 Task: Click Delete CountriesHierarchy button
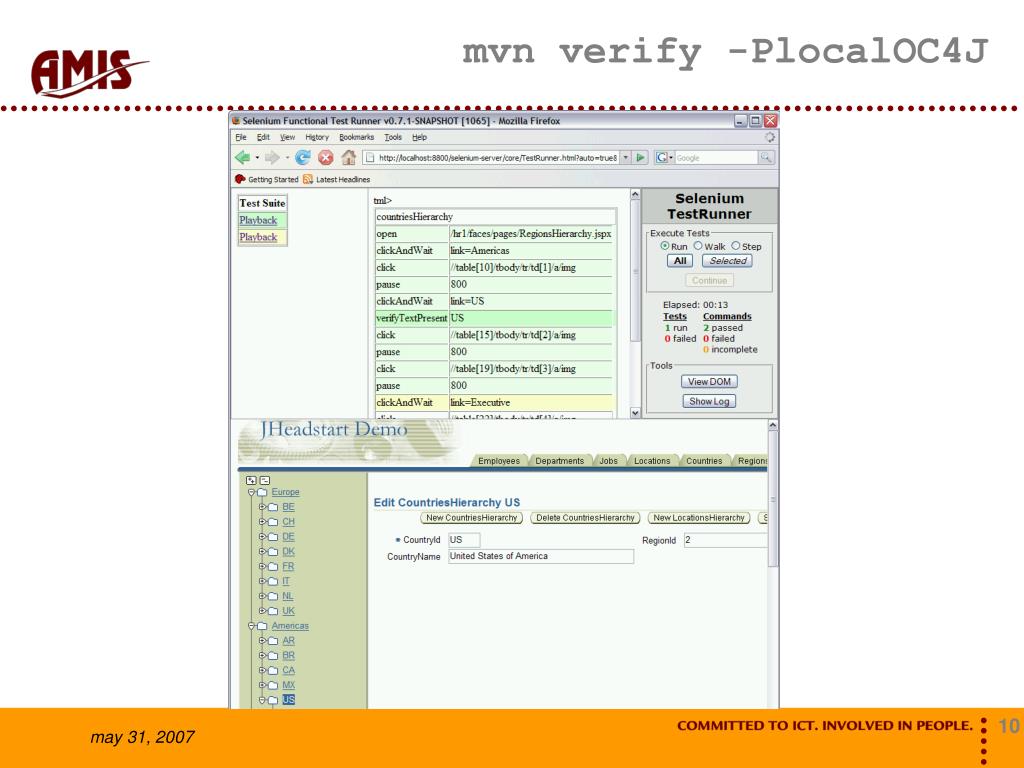coord(584,518)
